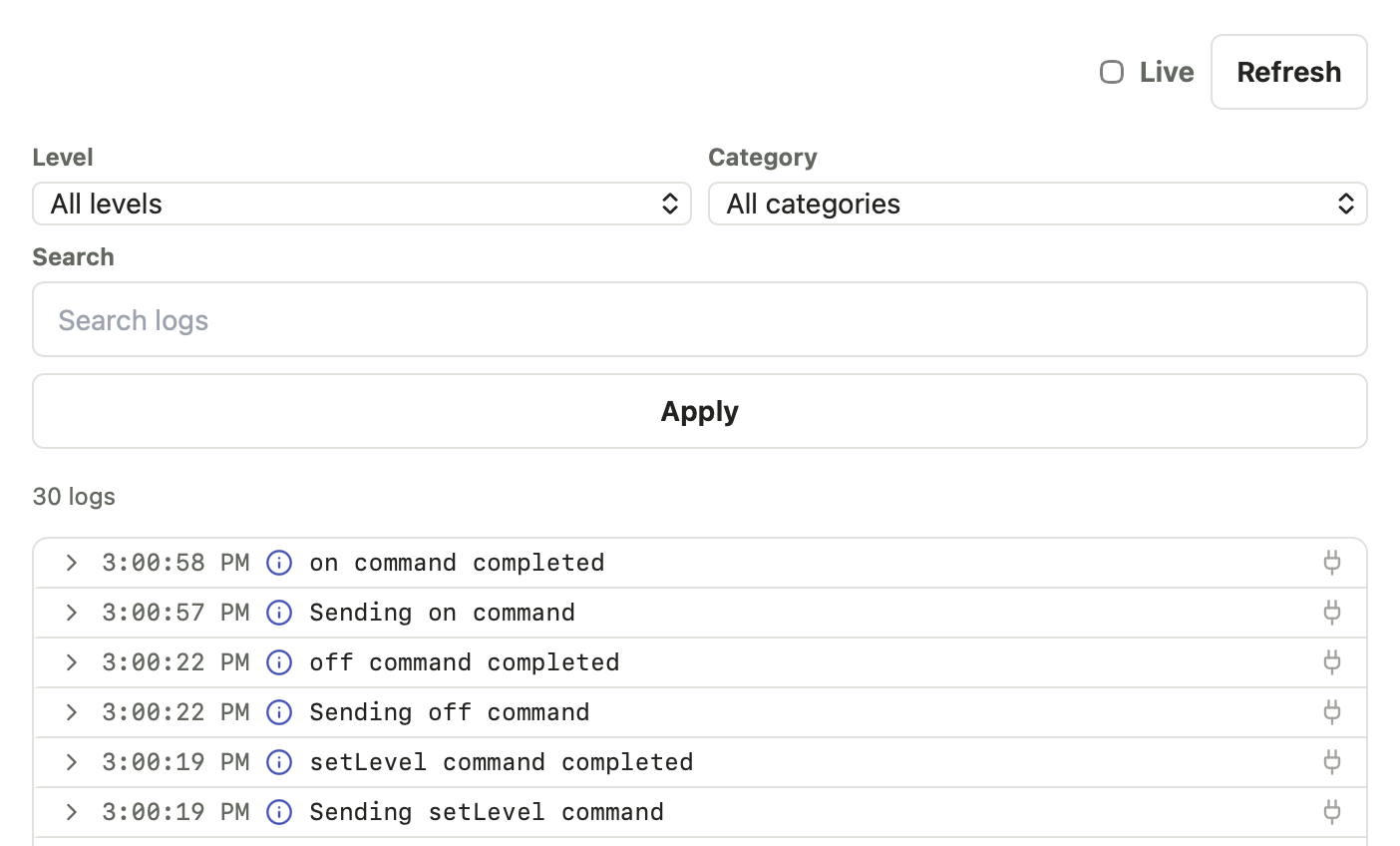Viewport: 1400px width, 846px height.
Task: Focus the Search logs input field
Action: click(700, 319)
